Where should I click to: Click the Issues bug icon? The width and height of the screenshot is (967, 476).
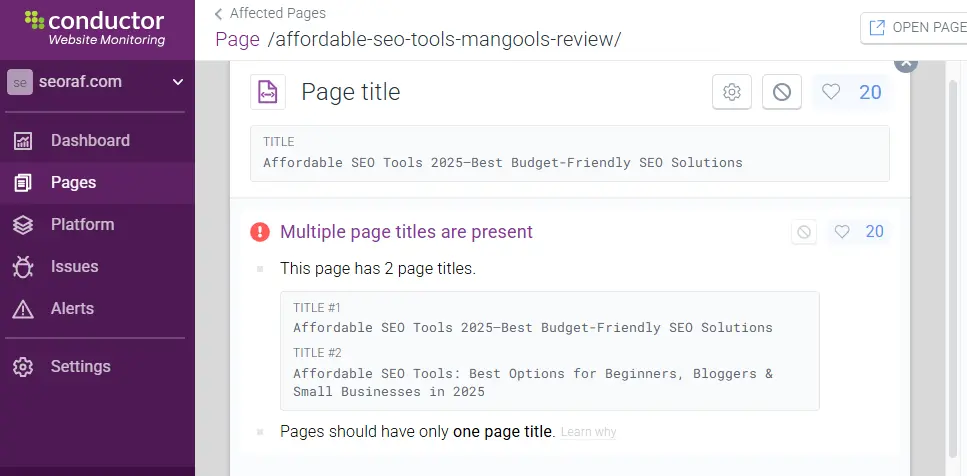point(23,267)
